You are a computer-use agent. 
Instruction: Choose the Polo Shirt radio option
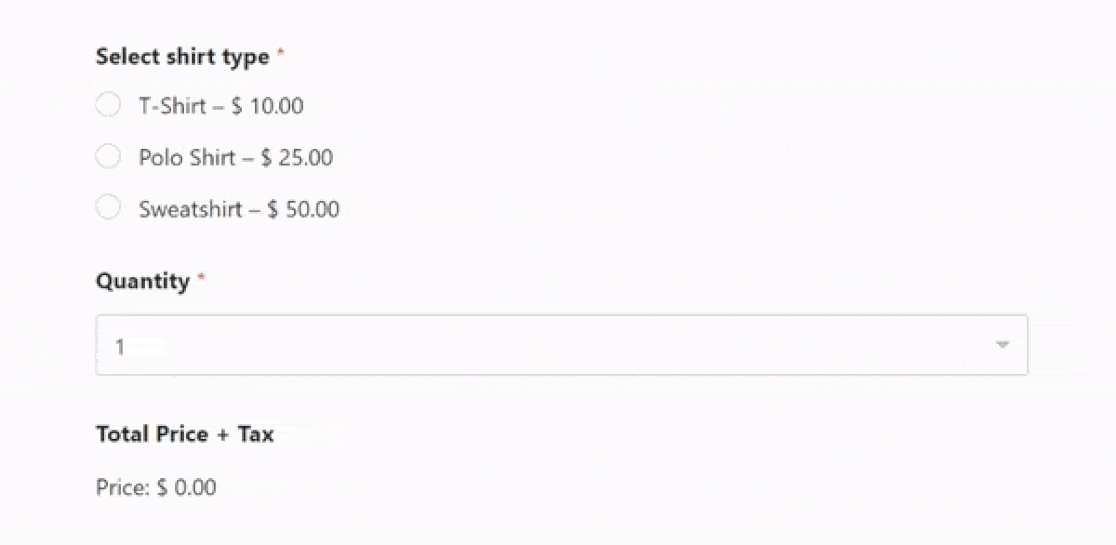click(108, 157)
